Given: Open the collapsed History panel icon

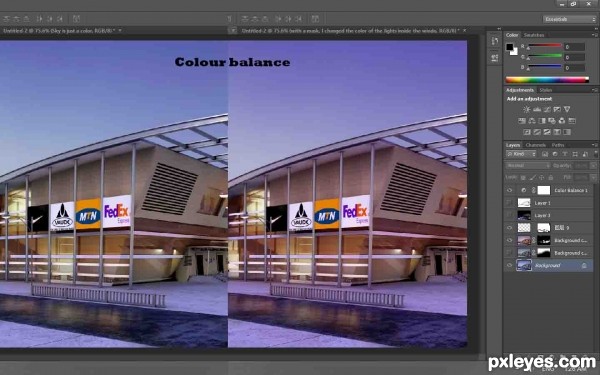Looking at the screenshot, I should click(494, 42).
